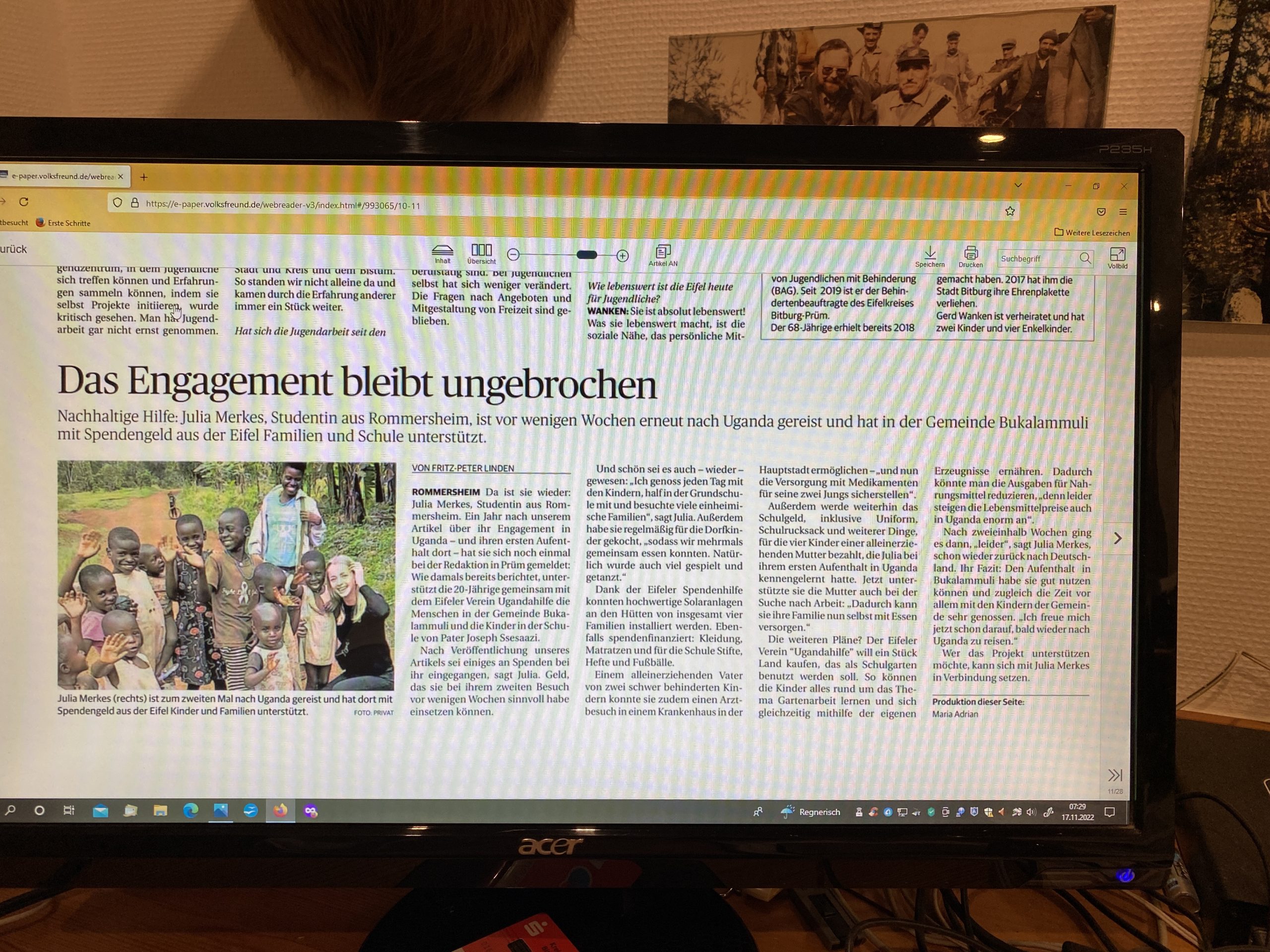Click the Drucken print icon
This screenshot has height=952, width=1270.
[971, 254]
